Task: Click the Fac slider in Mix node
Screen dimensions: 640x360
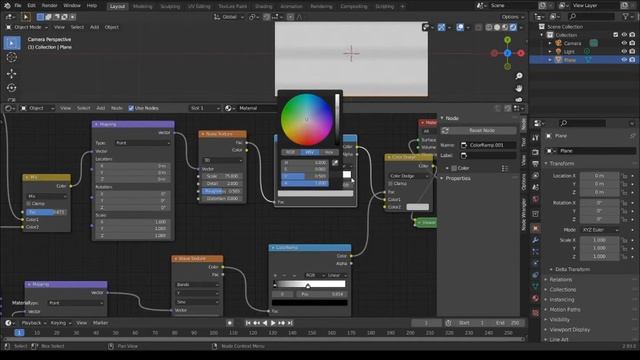Action: pos(47,212)
